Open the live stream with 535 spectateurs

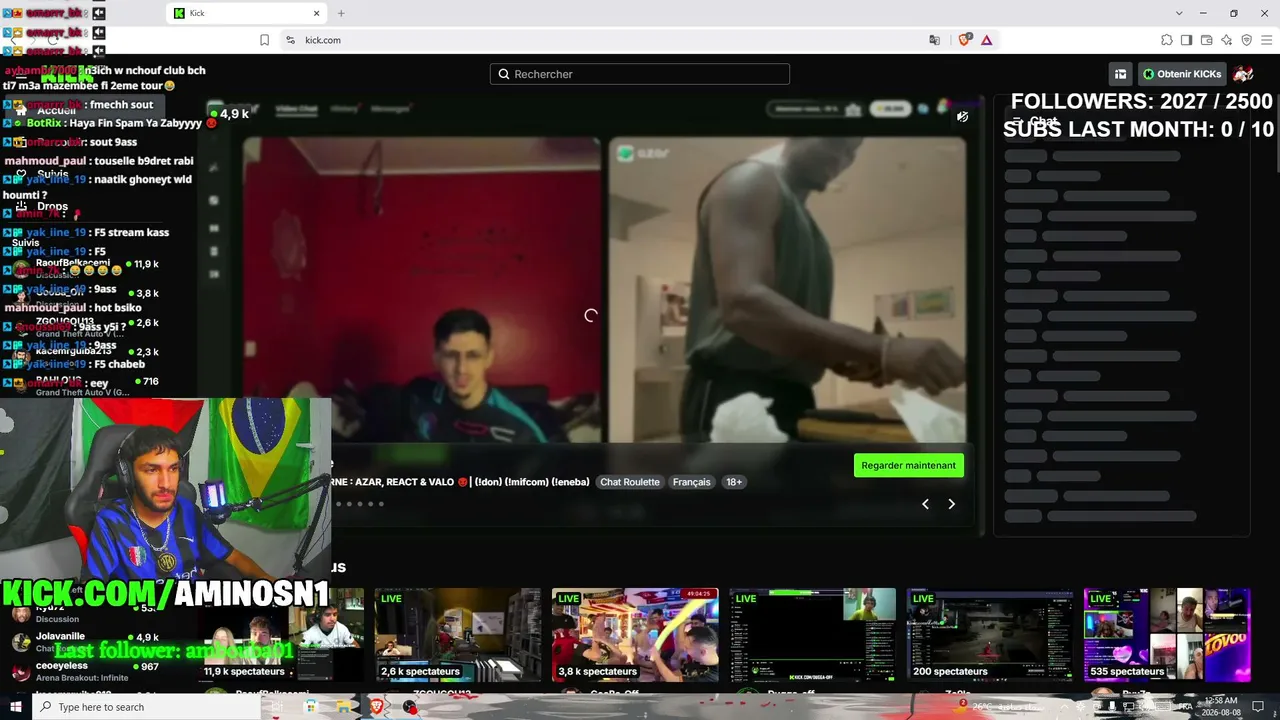tap(1167, 634)
